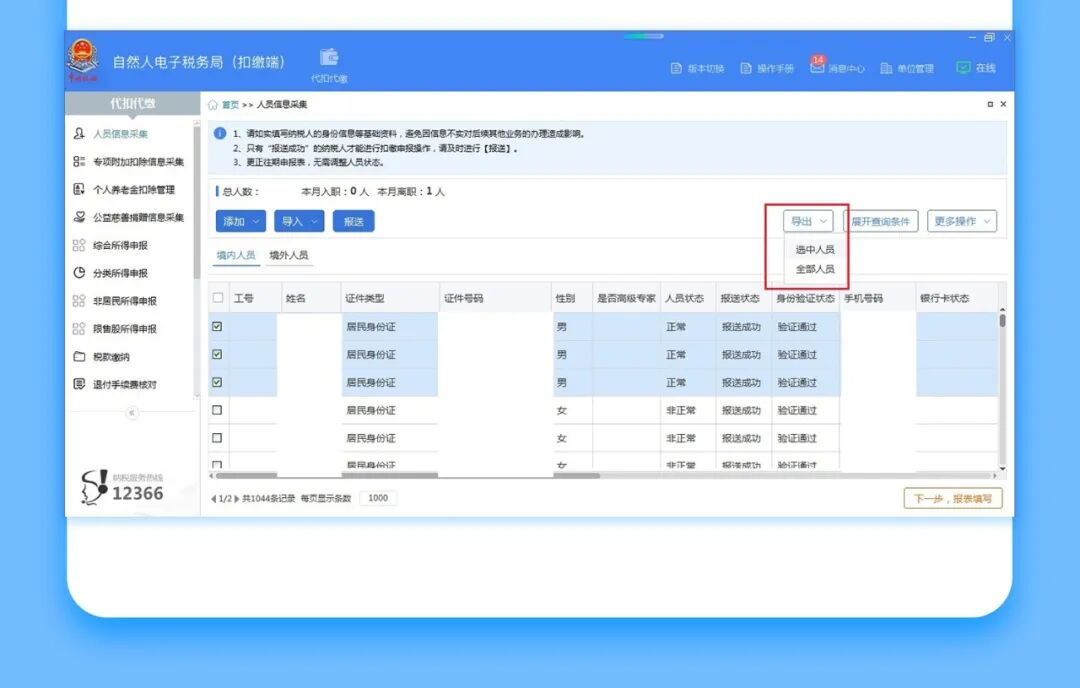This screenshot has width=1080, height=688.
Task: Toggle the select-all checkbox in table header
Action: 218,298
